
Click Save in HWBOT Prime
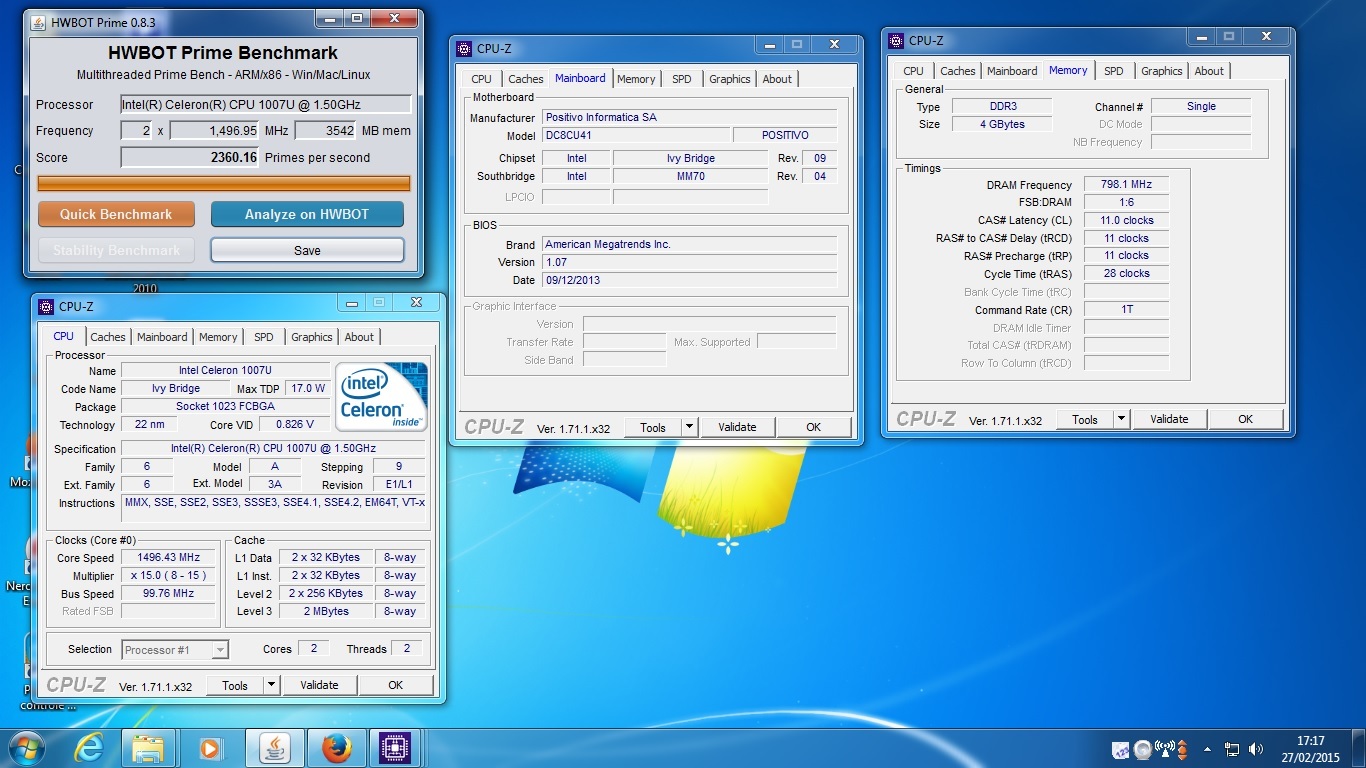[307, 250]
